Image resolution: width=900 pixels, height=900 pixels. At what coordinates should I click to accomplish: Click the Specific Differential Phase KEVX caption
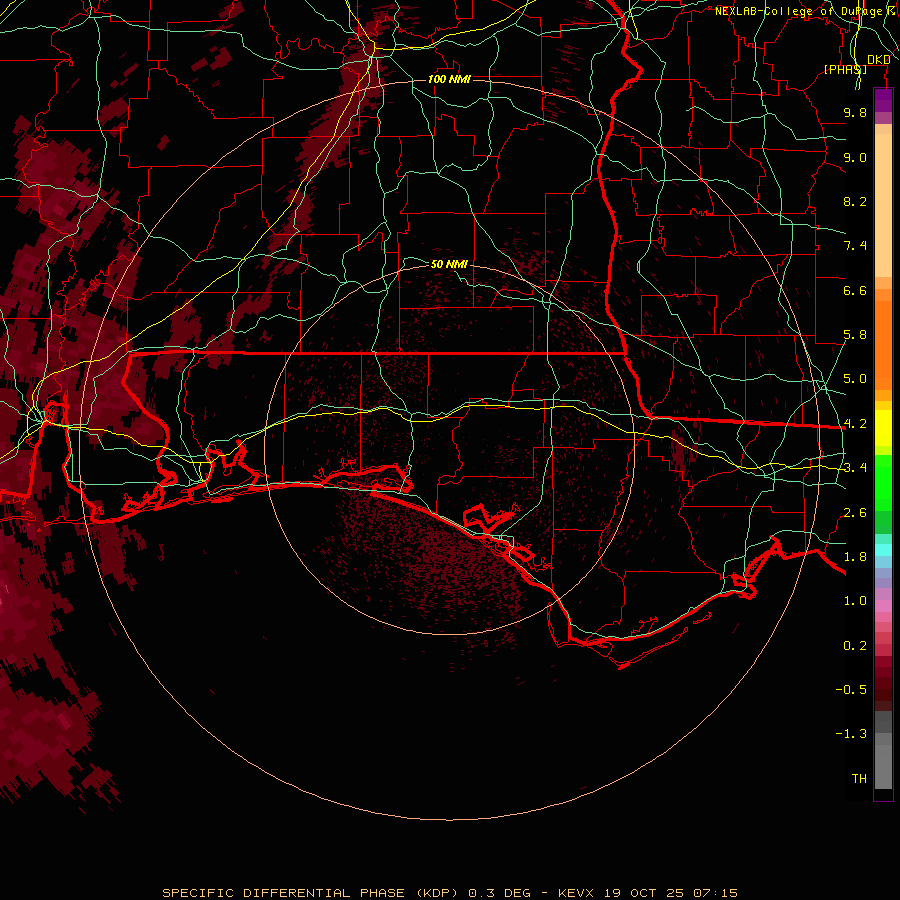(450, 893)
